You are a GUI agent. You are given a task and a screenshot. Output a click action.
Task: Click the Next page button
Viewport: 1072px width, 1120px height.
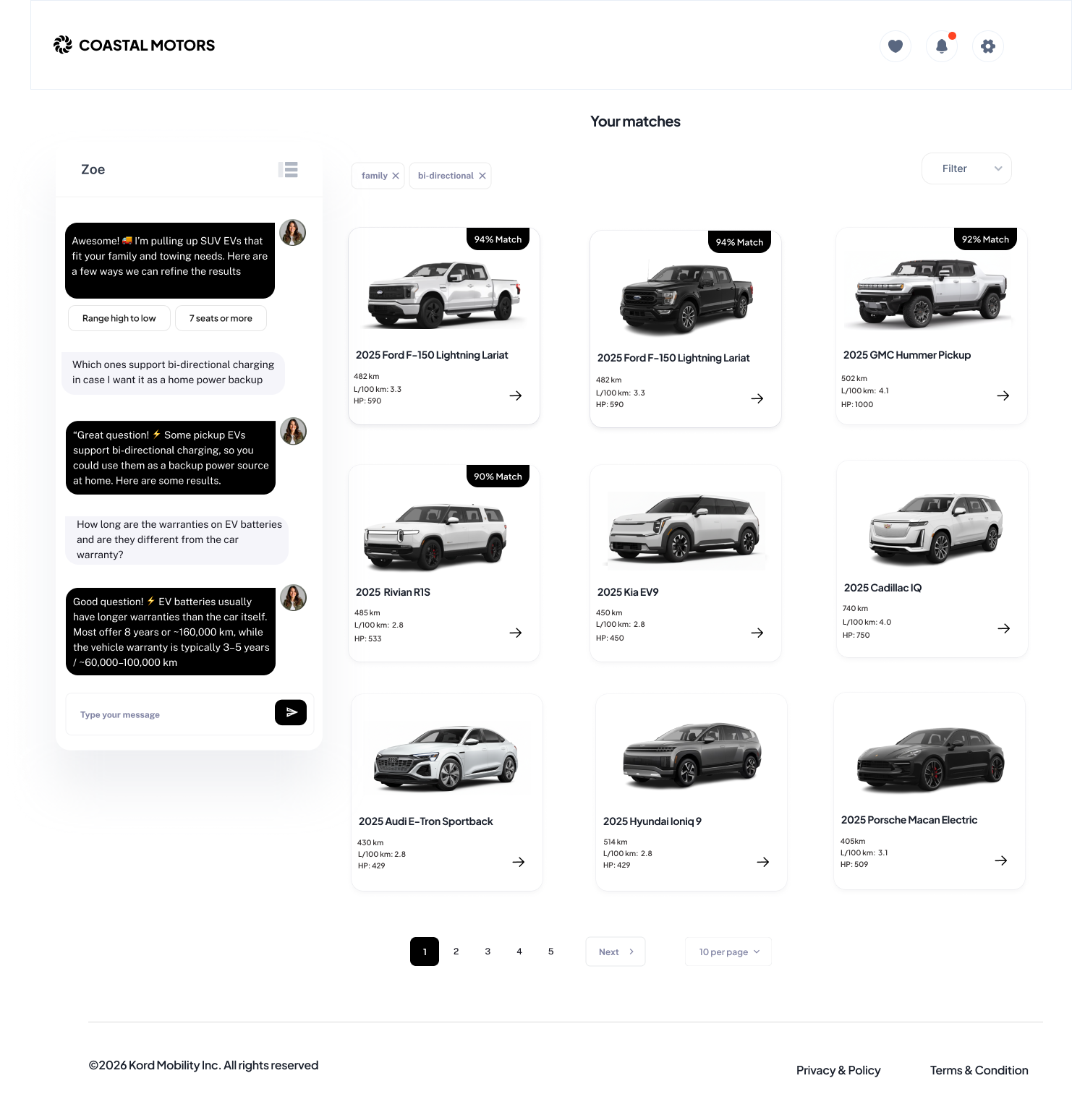point(616,952)
